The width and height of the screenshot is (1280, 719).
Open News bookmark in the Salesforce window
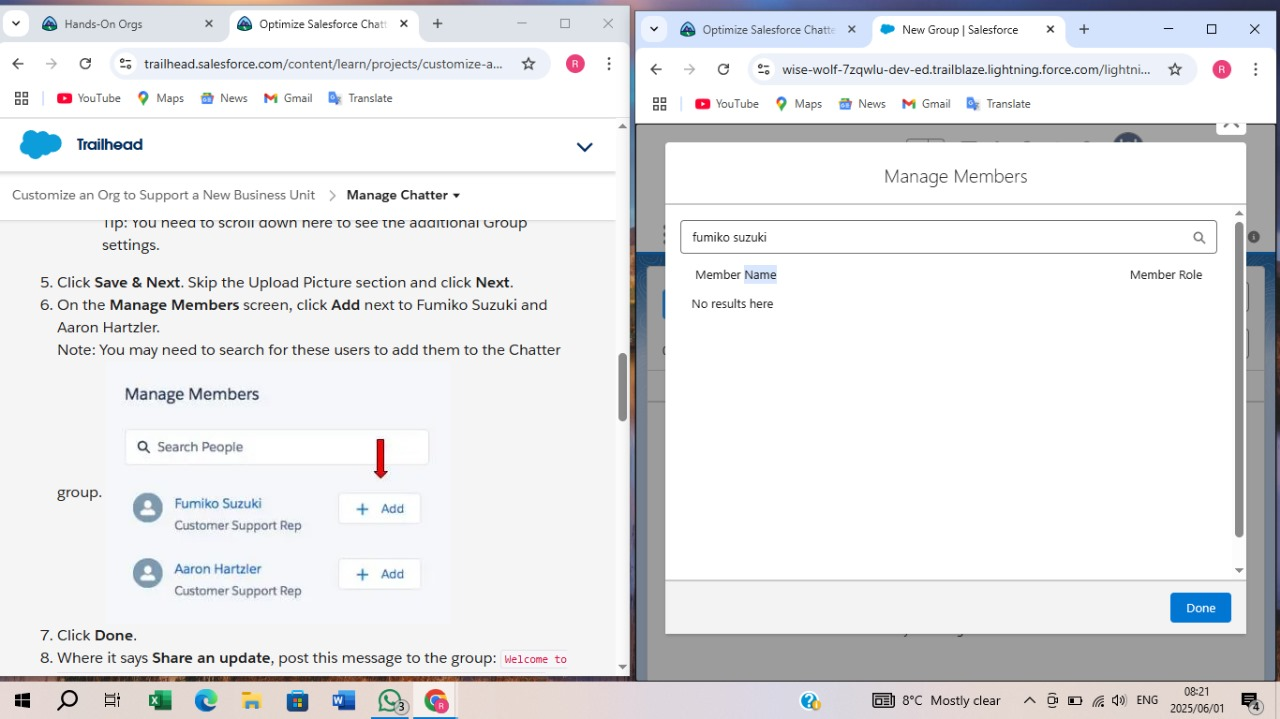click(862, 103)
